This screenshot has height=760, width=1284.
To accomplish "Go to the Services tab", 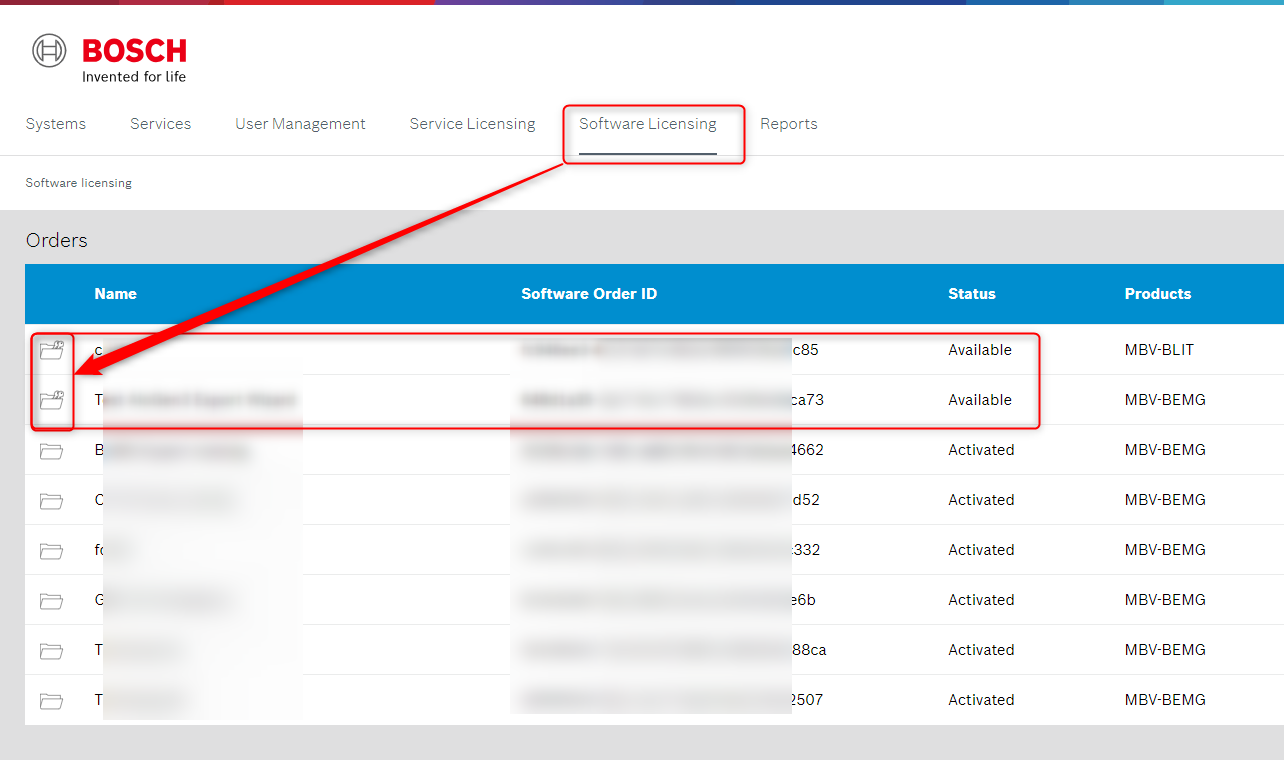I will pos(160,124).
